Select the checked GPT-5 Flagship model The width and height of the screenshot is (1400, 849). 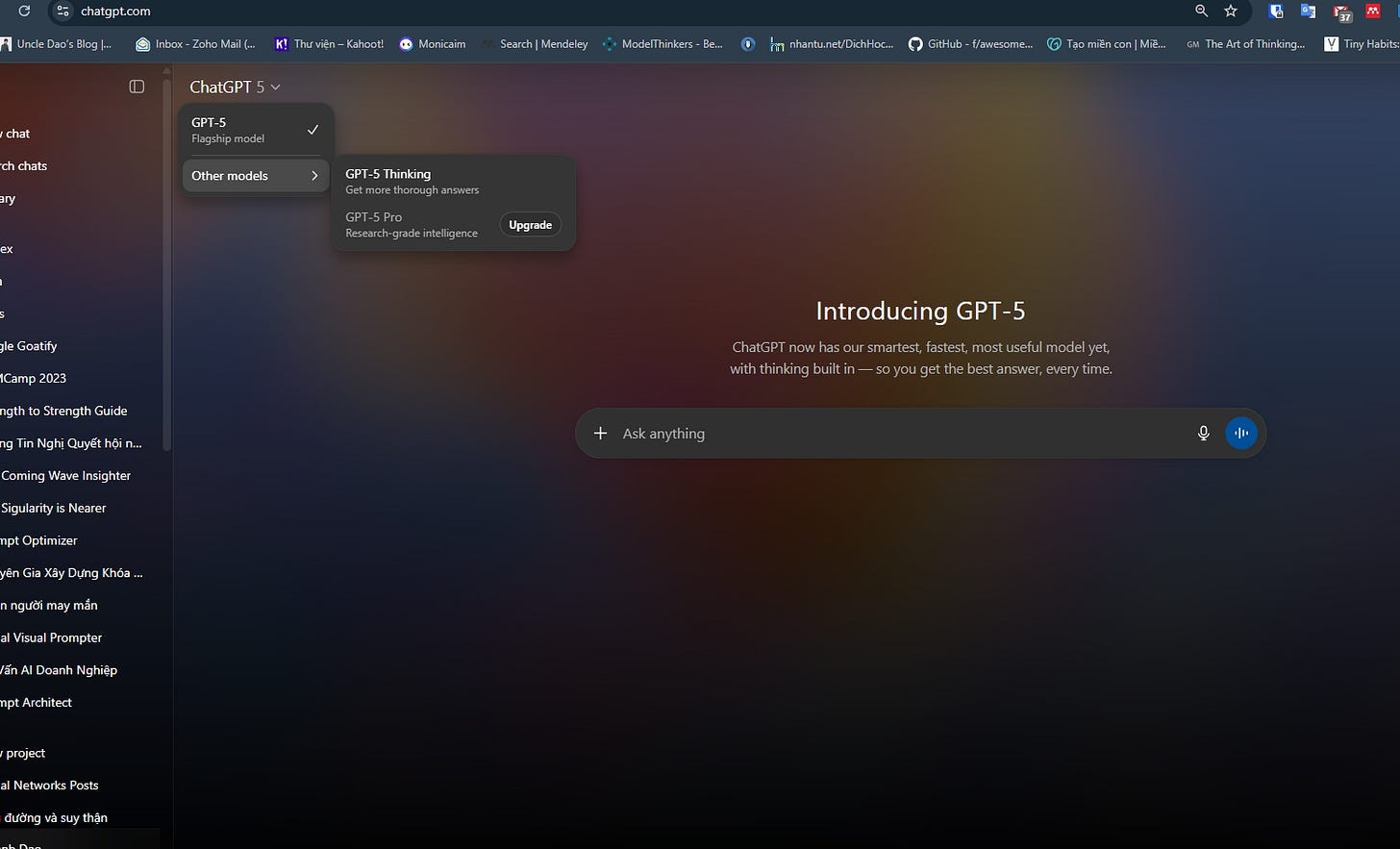[255, 130]
